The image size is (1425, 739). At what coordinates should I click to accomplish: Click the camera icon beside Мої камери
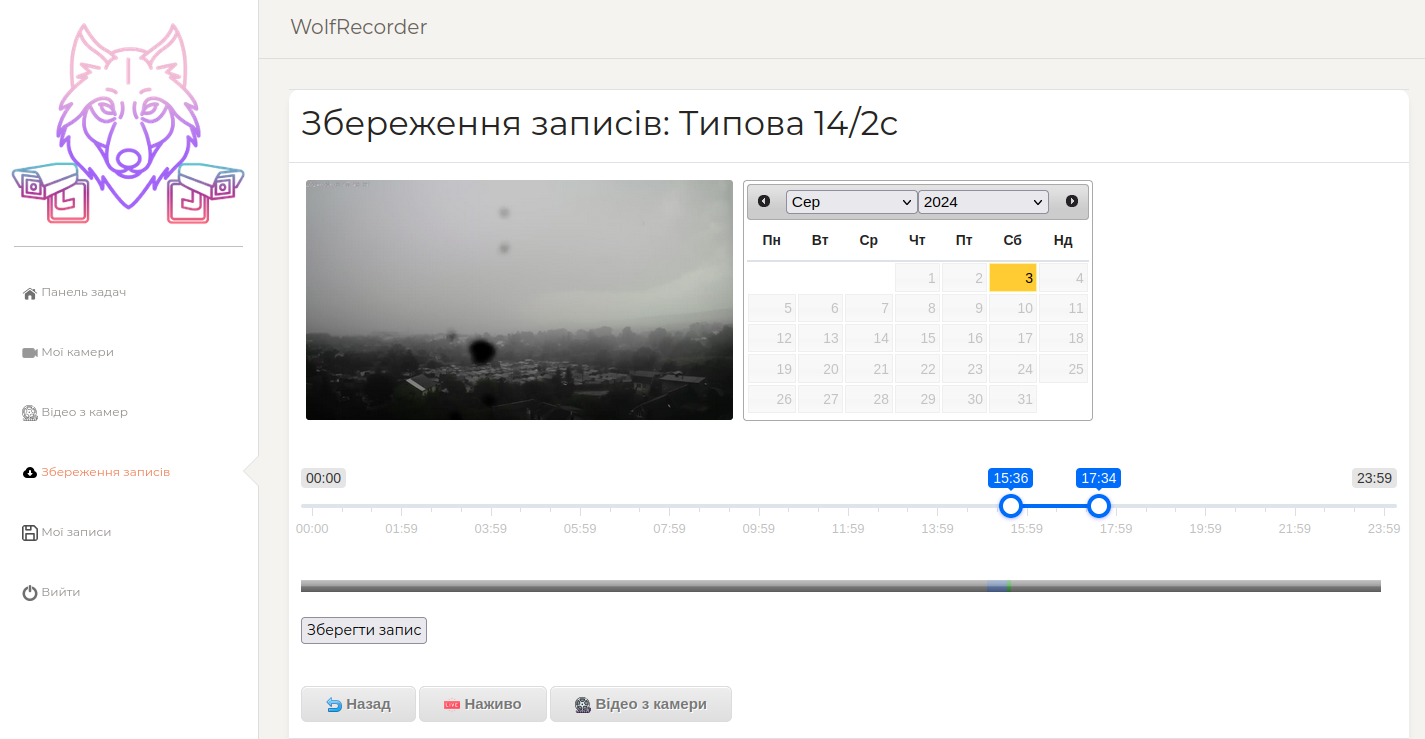pos(29,353)
